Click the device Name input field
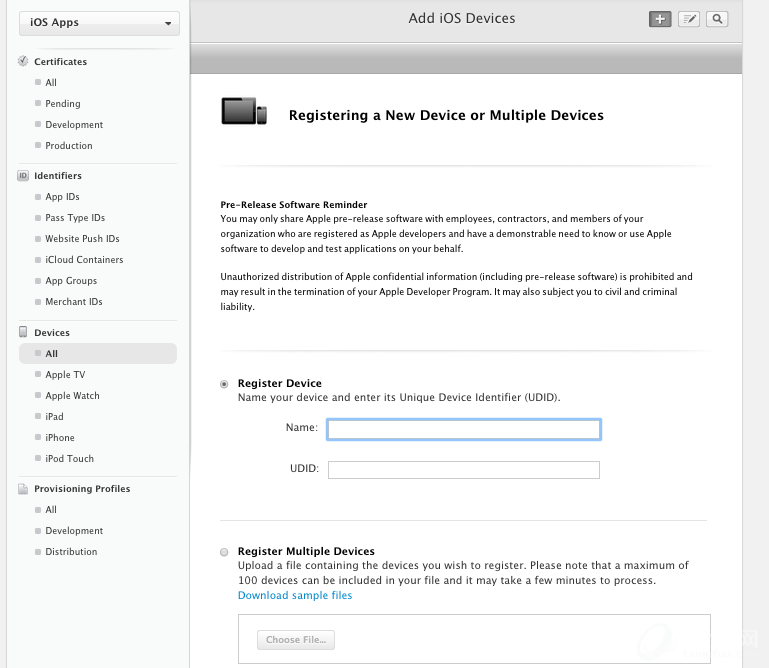The height and width of the screenshot is (668, 769). tap(464, 429)
